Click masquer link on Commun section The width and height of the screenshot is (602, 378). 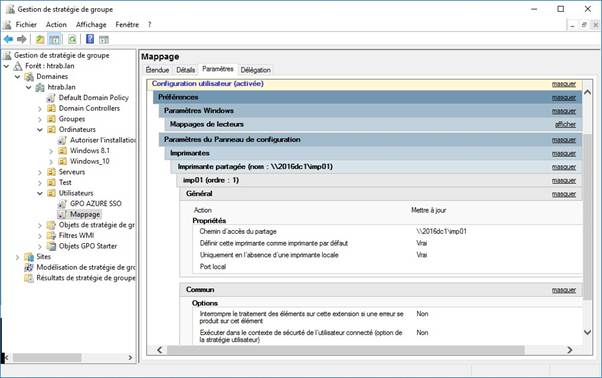pyautogui.click(x=564, y=290)
